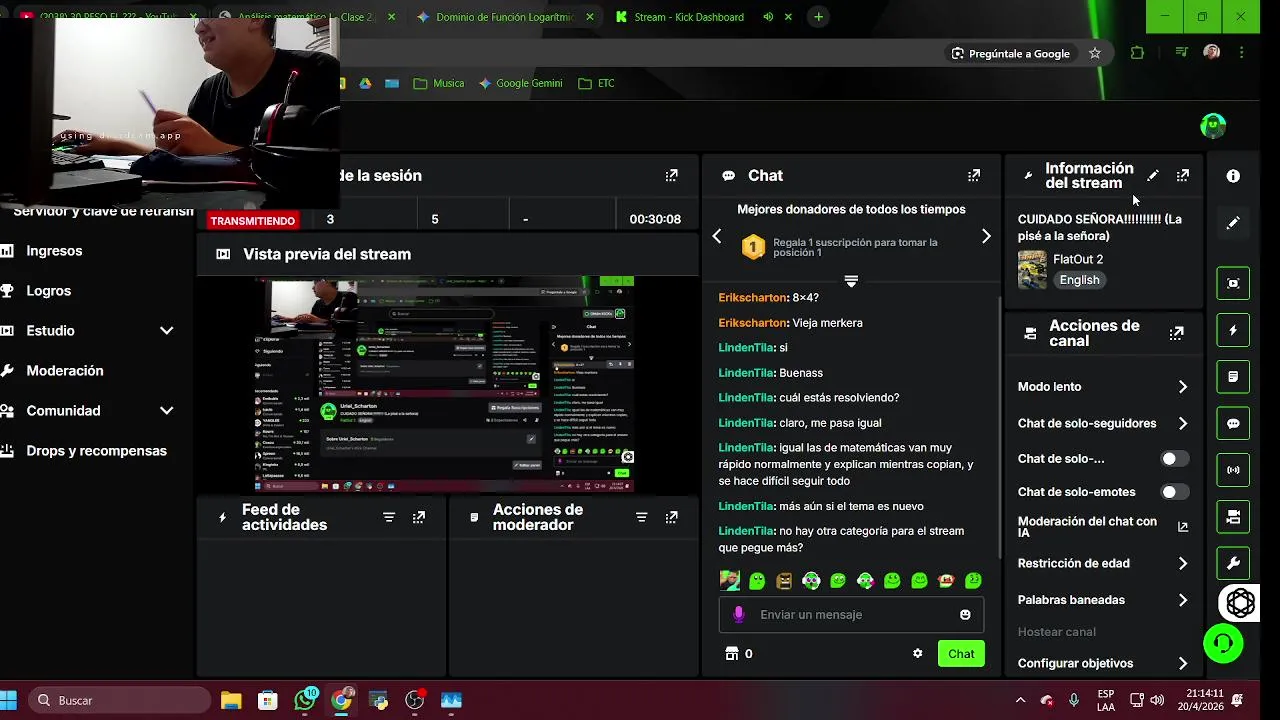Toggle the Chat de solo-... switch

click(x=1174, y=459)
